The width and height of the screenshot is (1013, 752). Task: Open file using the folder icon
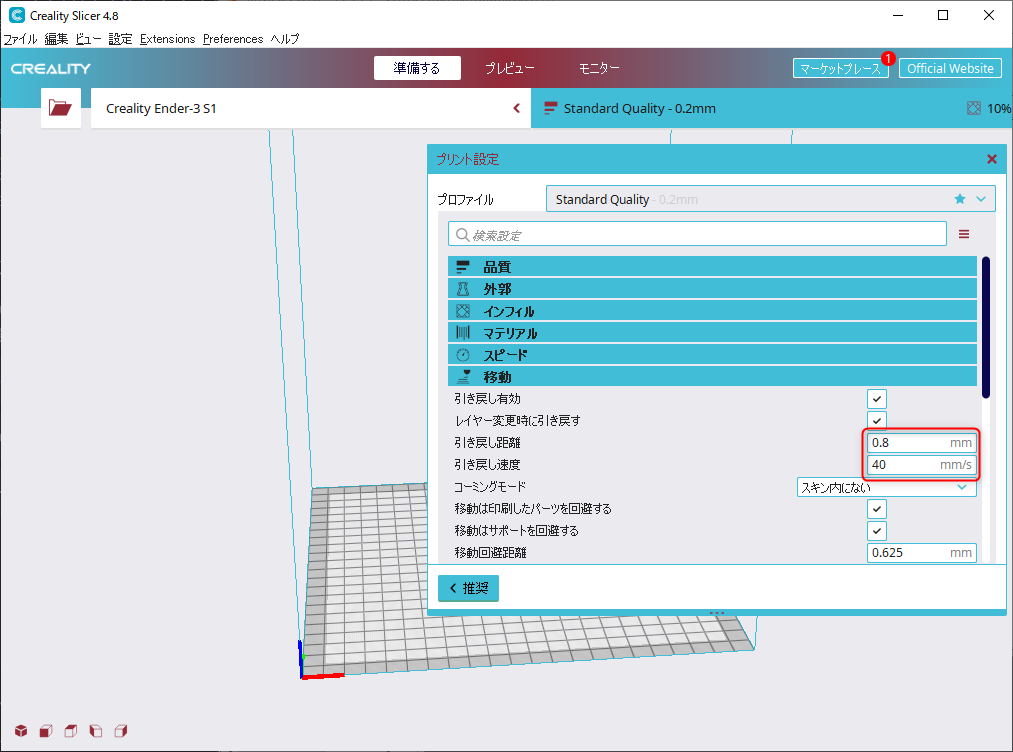click(x=61, y=108)
